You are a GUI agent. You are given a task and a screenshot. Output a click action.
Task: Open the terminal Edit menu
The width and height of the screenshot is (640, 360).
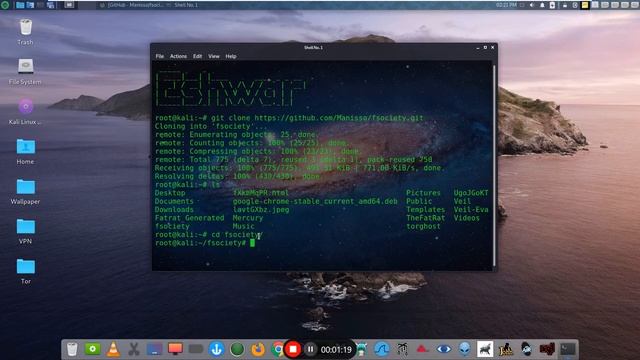198,56
